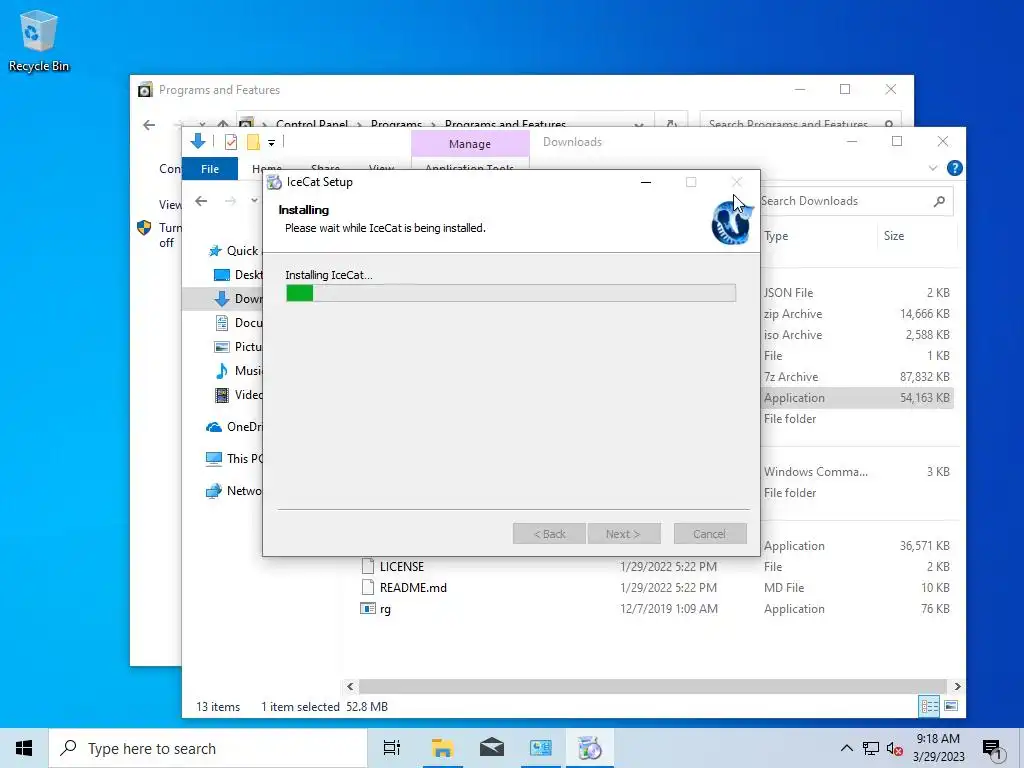Select the README.md file row

click(658, 588)
